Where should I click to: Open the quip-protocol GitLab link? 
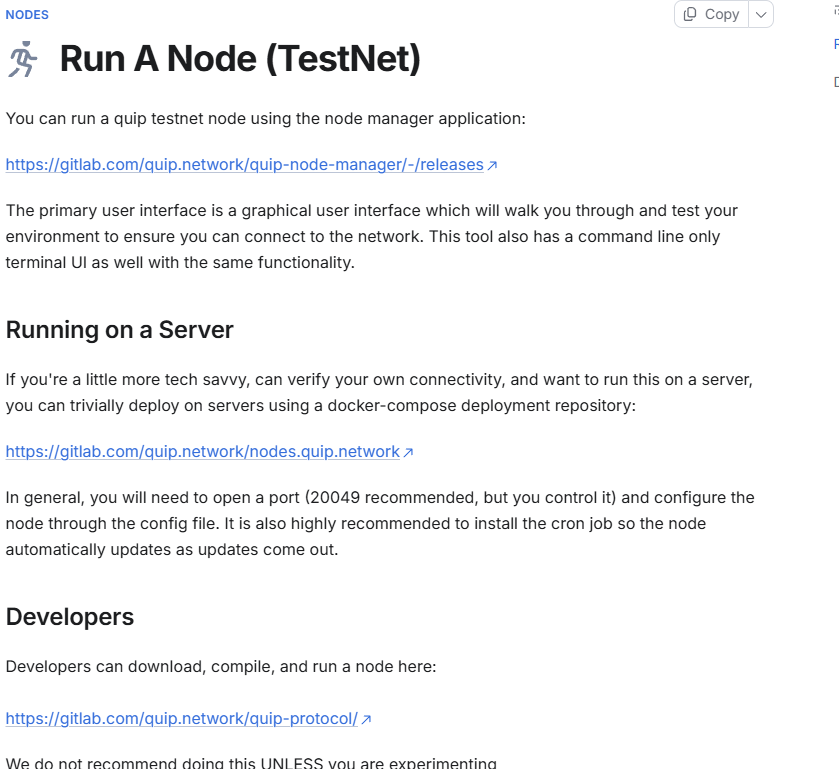[x=182, y=719]
